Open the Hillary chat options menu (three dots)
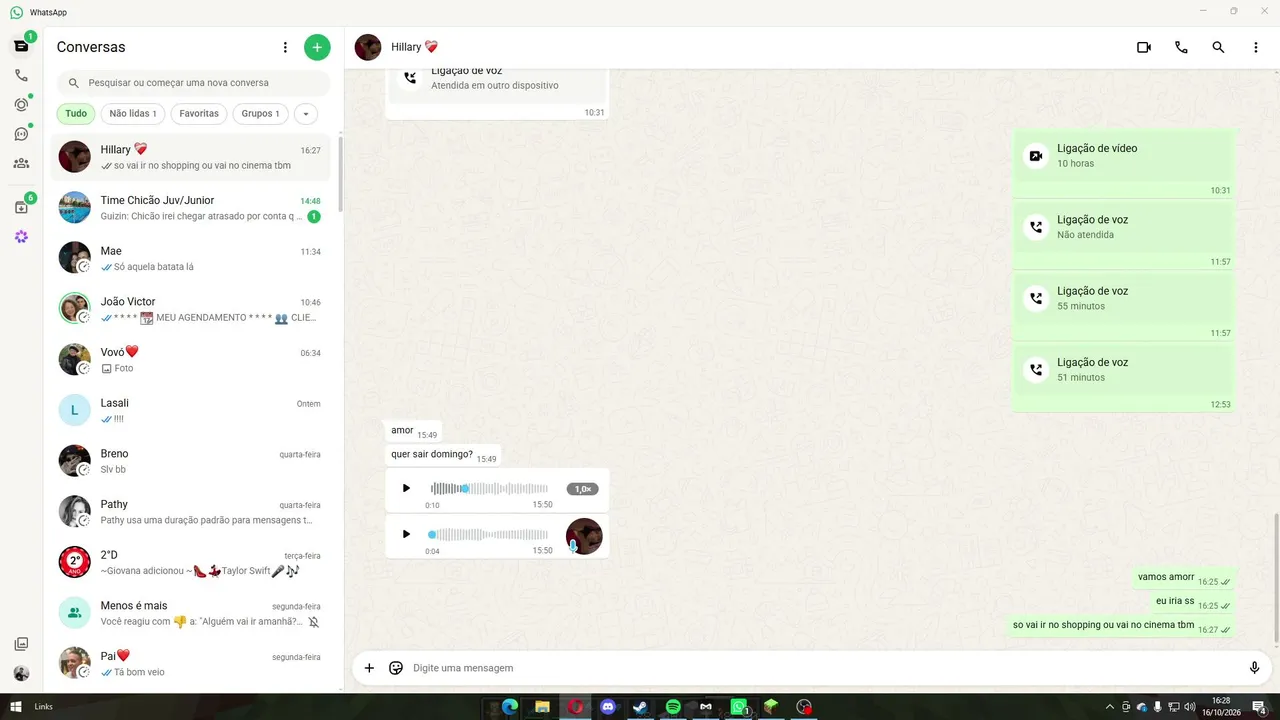The image size is (1280, 720). pos(1256,47)
